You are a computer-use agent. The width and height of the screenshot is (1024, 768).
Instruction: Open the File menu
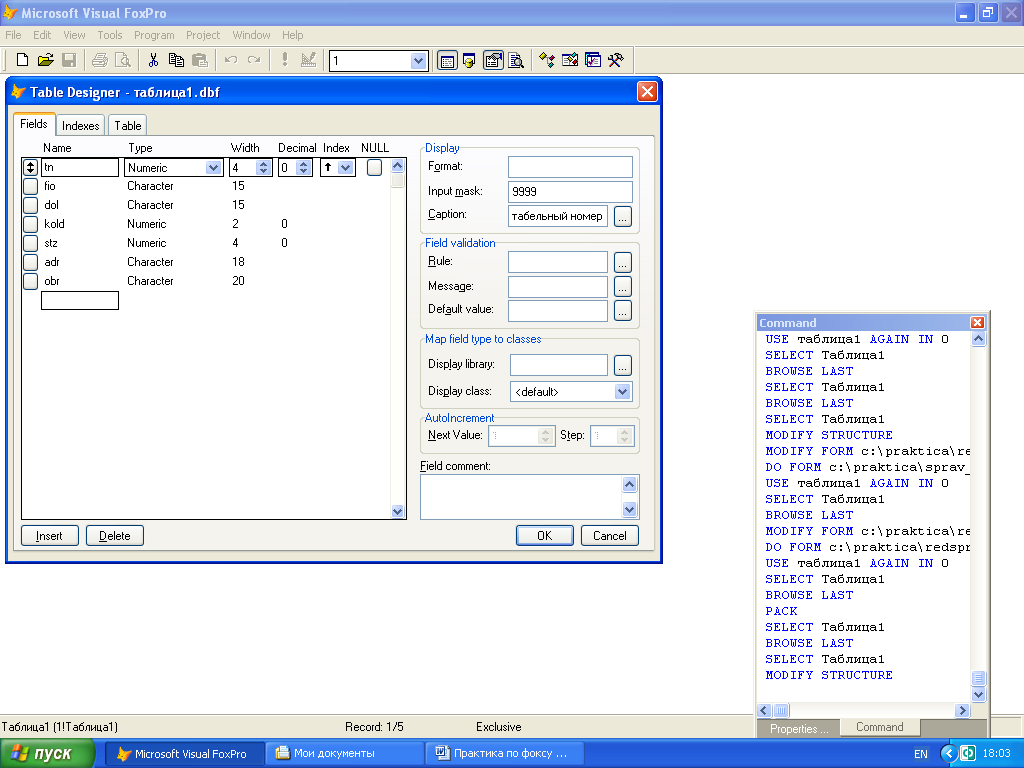[13, 35]
